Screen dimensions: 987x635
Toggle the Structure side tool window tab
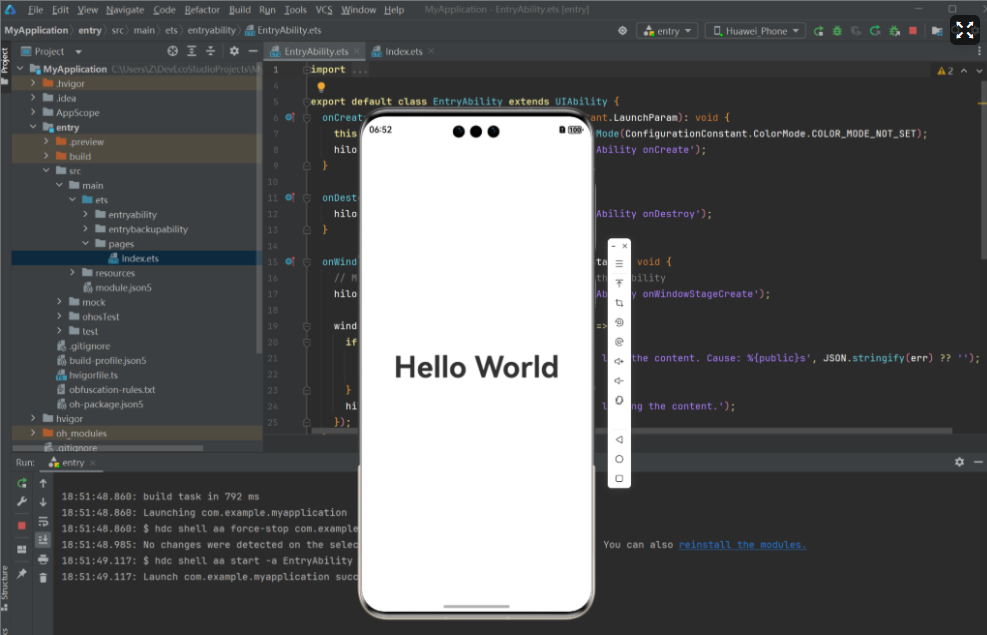pyautogui.click(x=5, y=588)
